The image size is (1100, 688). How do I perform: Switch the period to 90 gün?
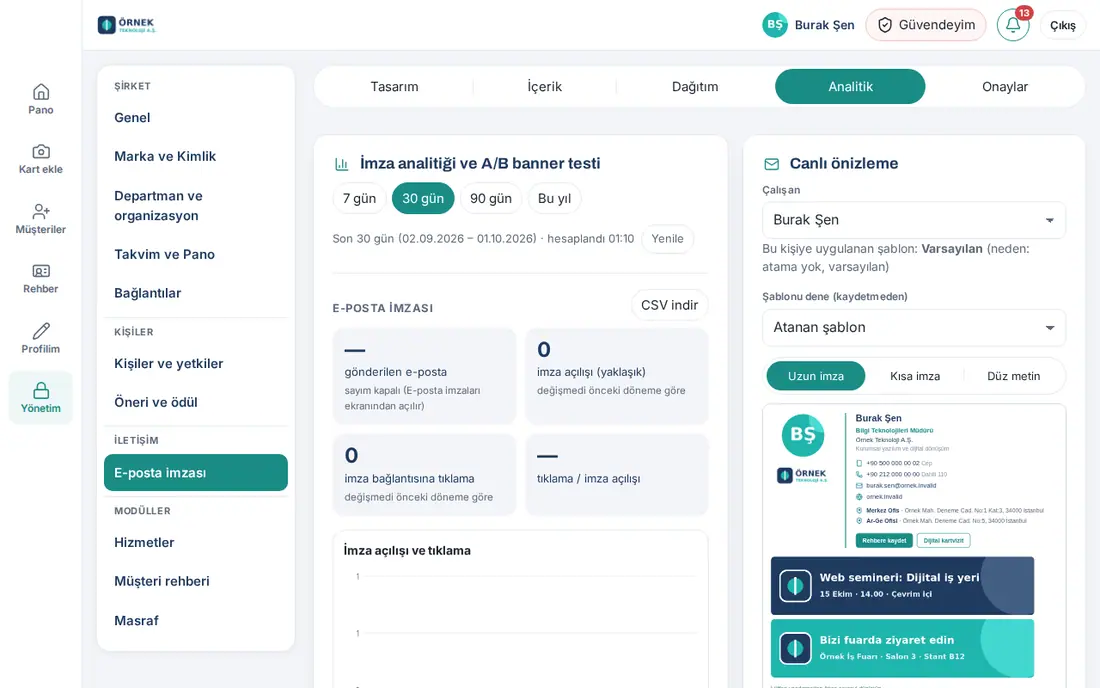click(x=491, y=198)
